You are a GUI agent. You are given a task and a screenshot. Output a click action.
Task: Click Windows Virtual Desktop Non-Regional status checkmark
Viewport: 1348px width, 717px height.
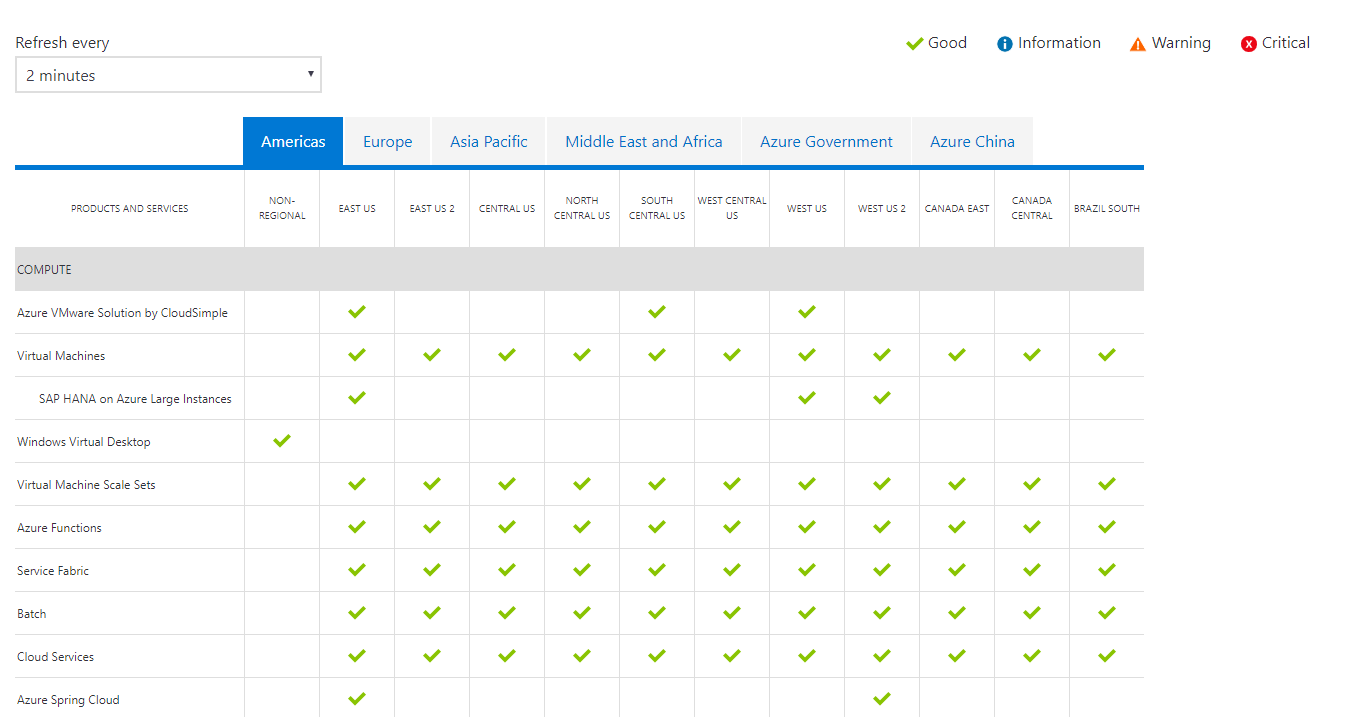tap(282, 441)
